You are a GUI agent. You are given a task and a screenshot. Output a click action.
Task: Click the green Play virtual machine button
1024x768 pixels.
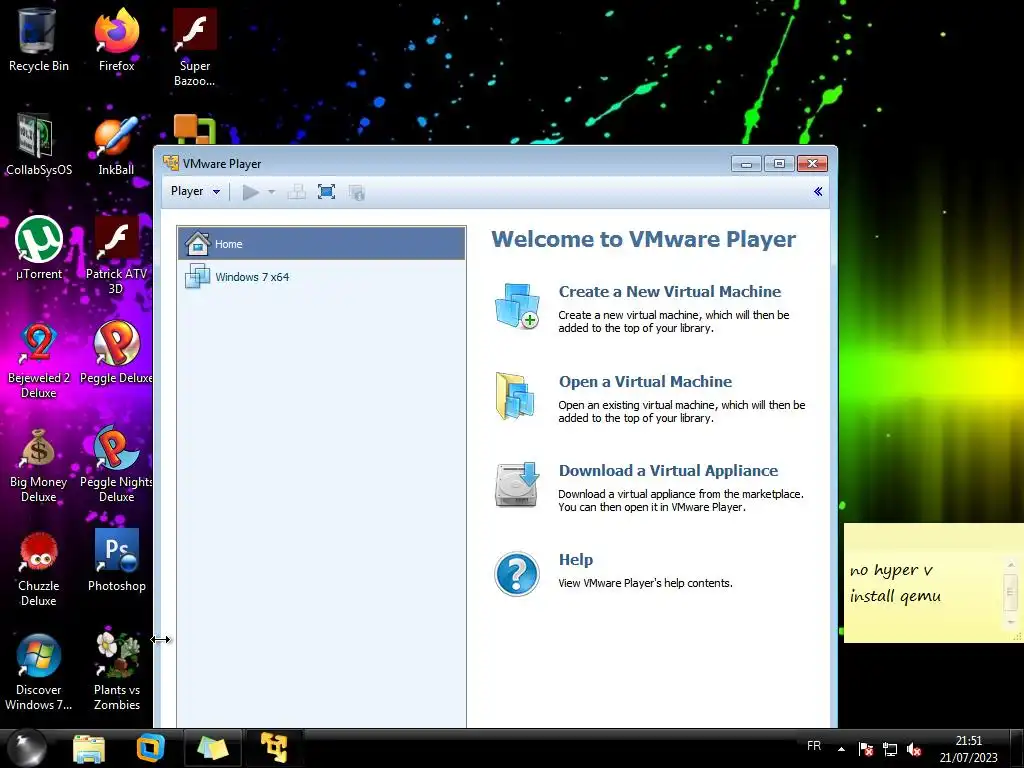point(251,192)
